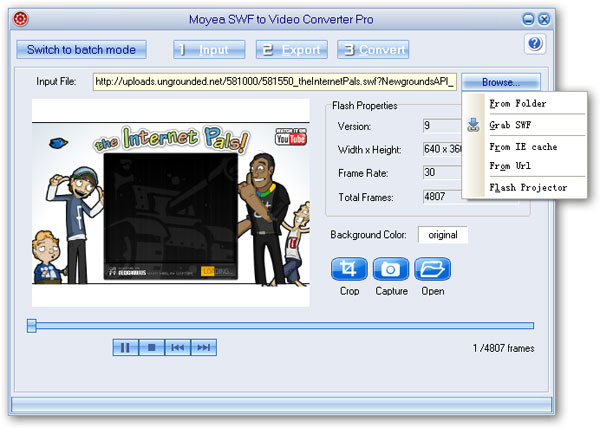
Task: Click the Total Frames value 4807
Action: click(x=442, y=197)
